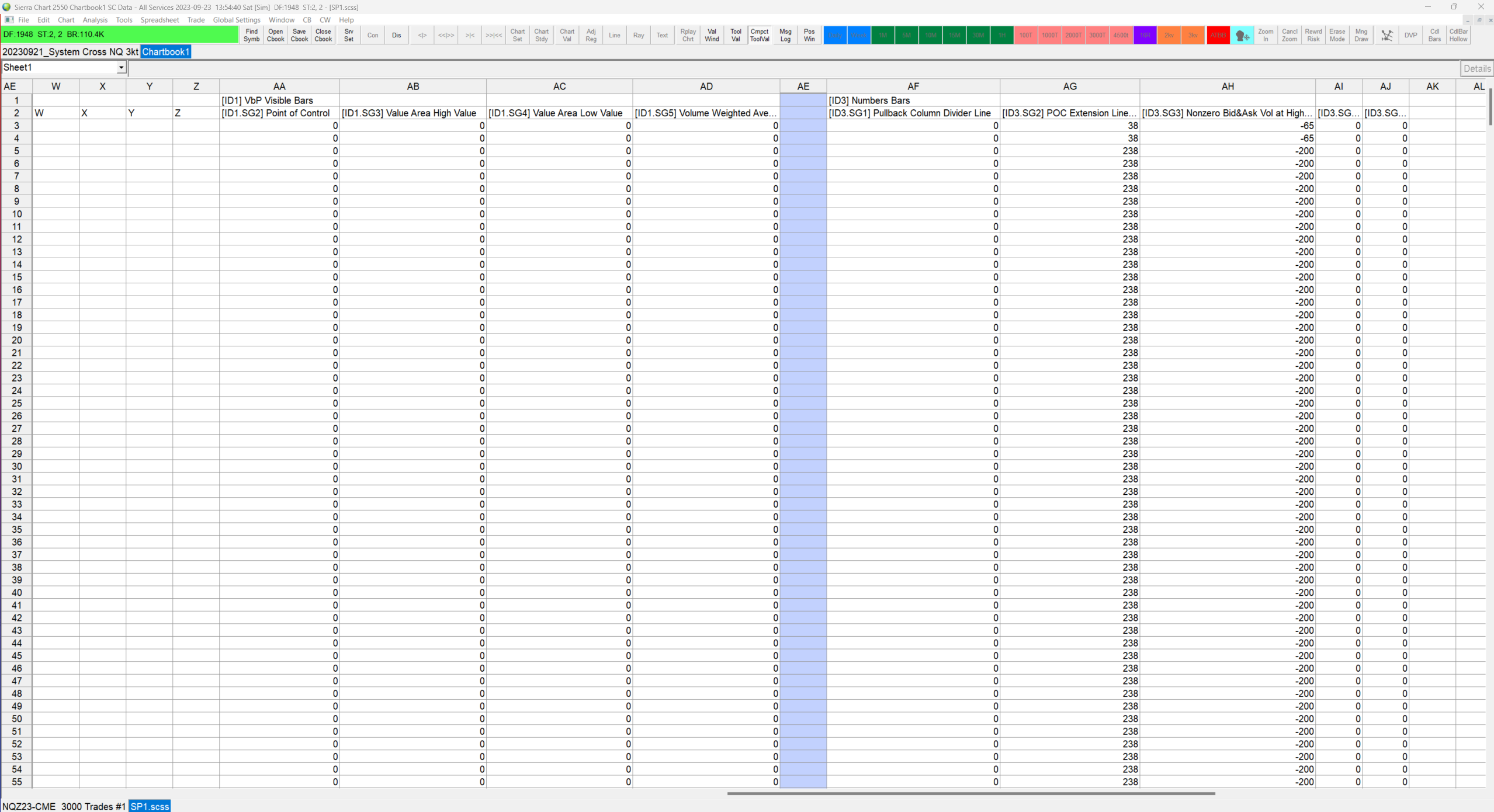Toggle Erase Mode in toolbar
Viewport: 1494px width, 812px height.
coord(1337,36)
